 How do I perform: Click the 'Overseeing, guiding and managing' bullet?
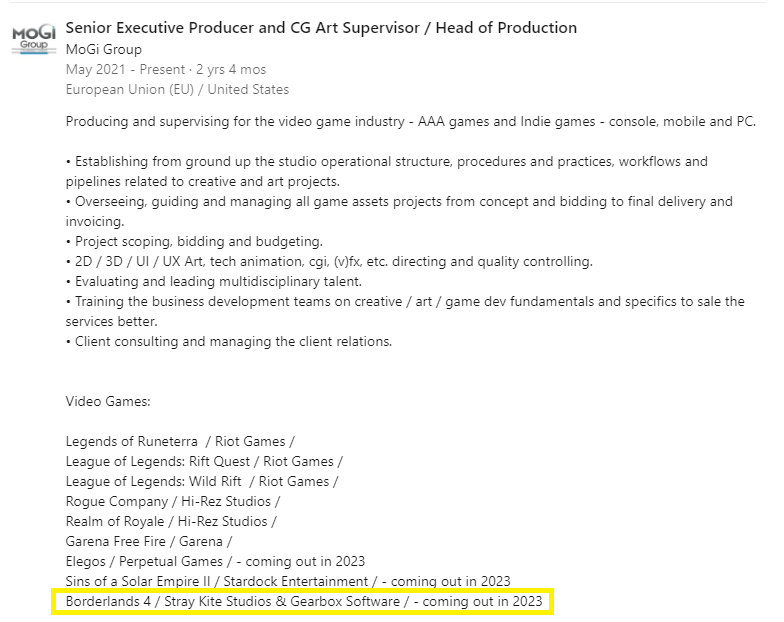point(398,201)
